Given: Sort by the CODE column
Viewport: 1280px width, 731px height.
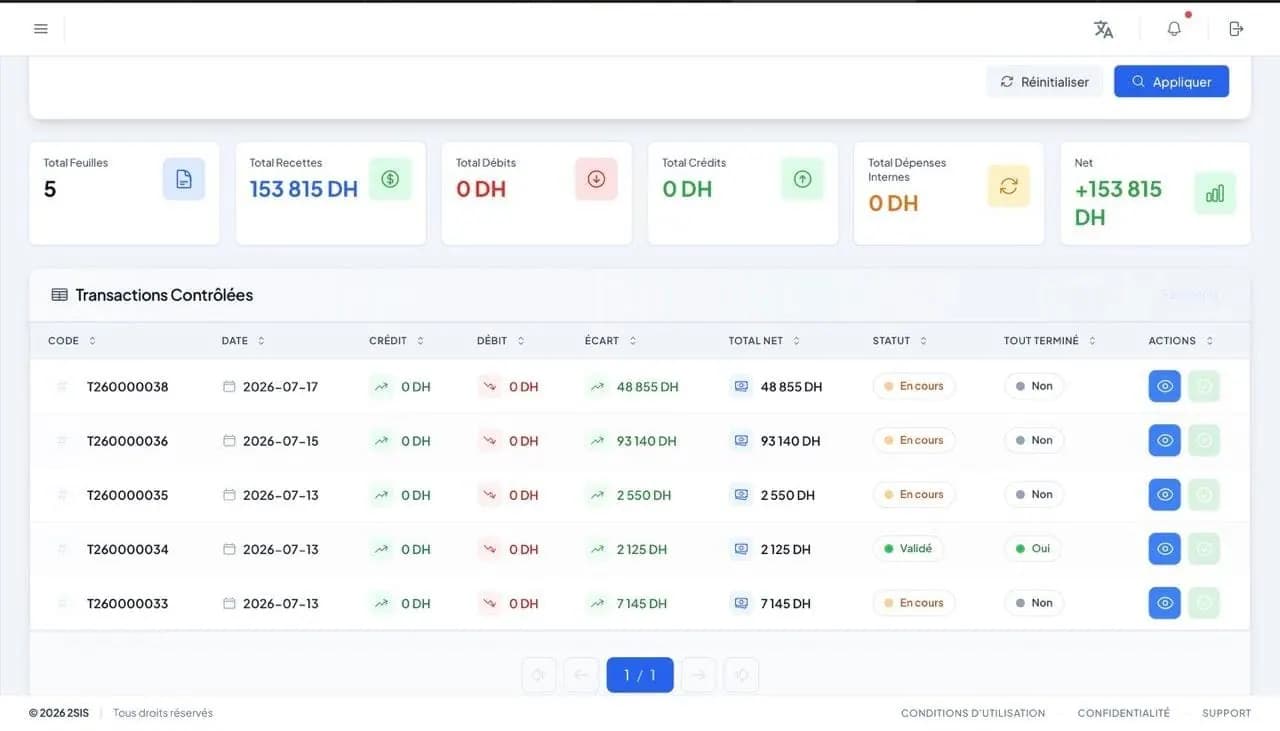Looking at the screenshot, I should (x=72, y=341).
